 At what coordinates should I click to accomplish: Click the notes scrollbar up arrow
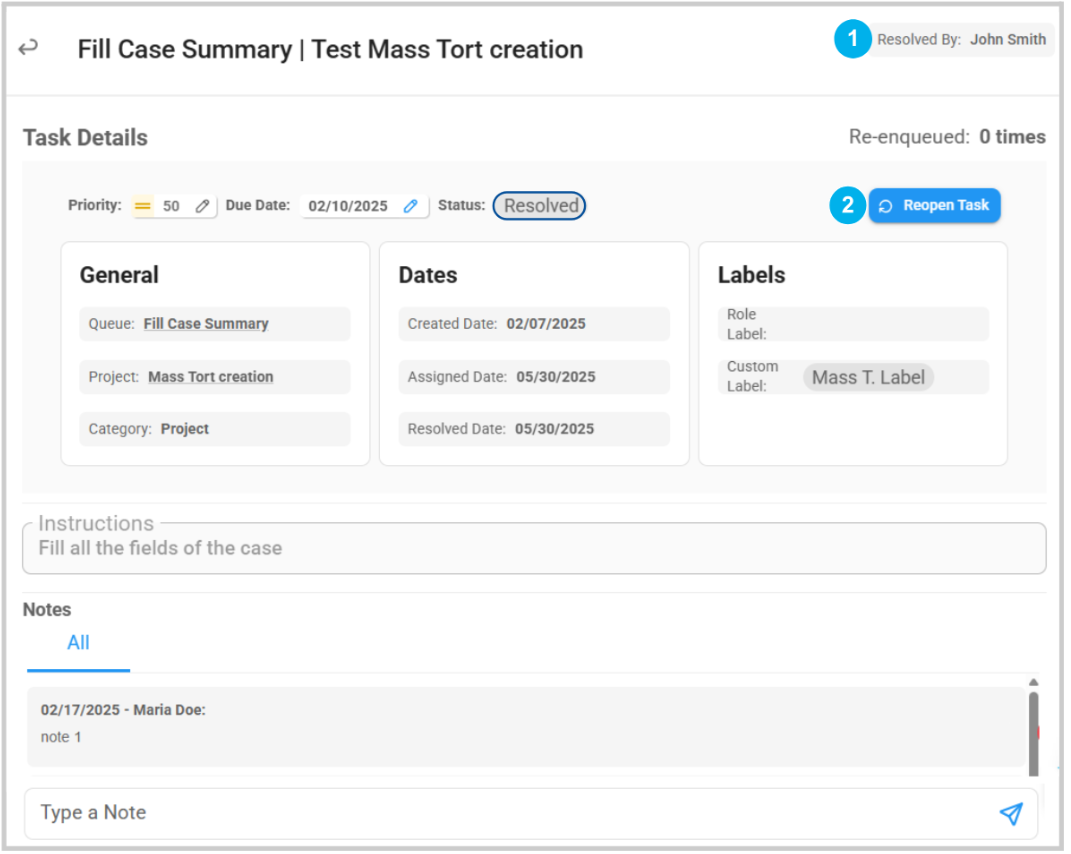click(1033, 682)
